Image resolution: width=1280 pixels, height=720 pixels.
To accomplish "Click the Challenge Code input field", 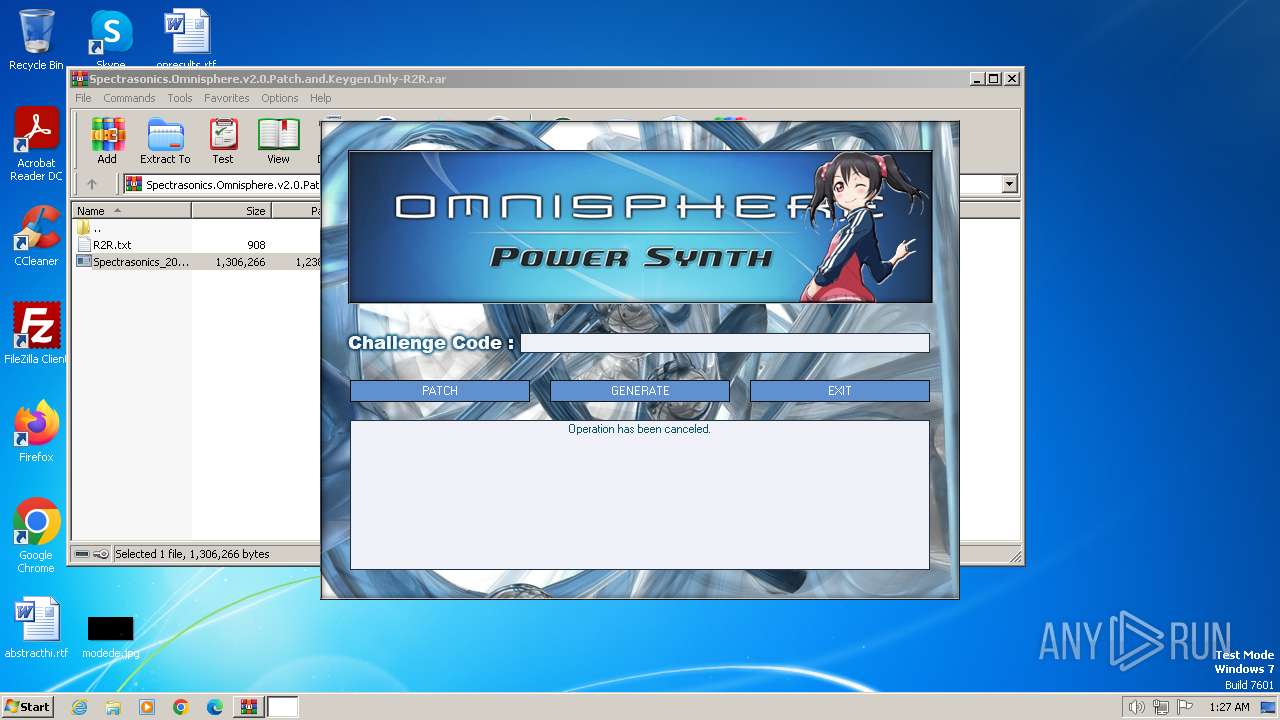I will [725, 343].
